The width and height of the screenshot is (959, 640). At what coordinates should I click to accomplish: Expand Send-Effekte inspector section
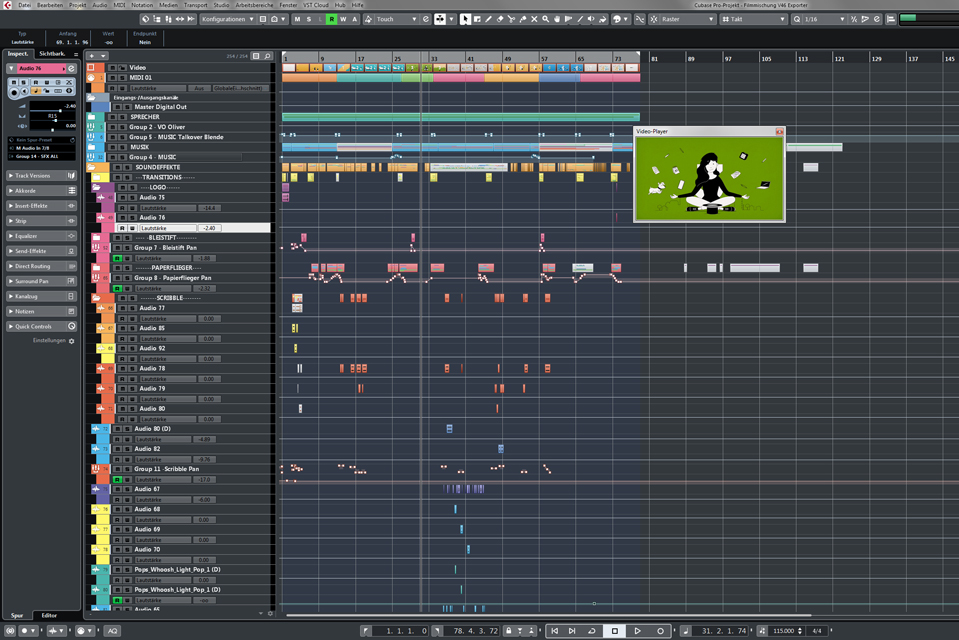[41, 251]
